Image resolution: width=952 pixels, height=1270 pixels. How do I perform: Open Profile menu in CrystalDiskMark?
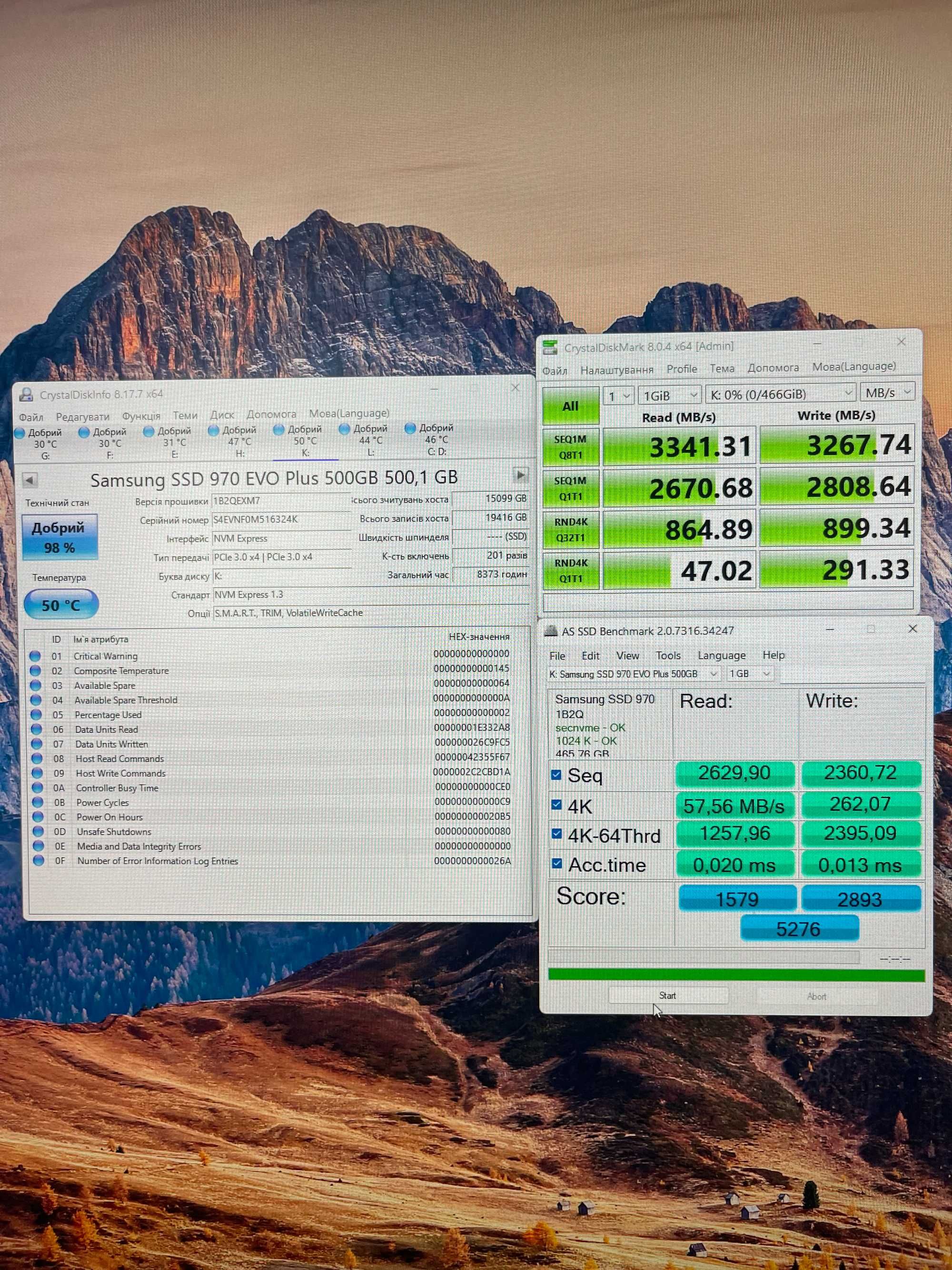682,369
